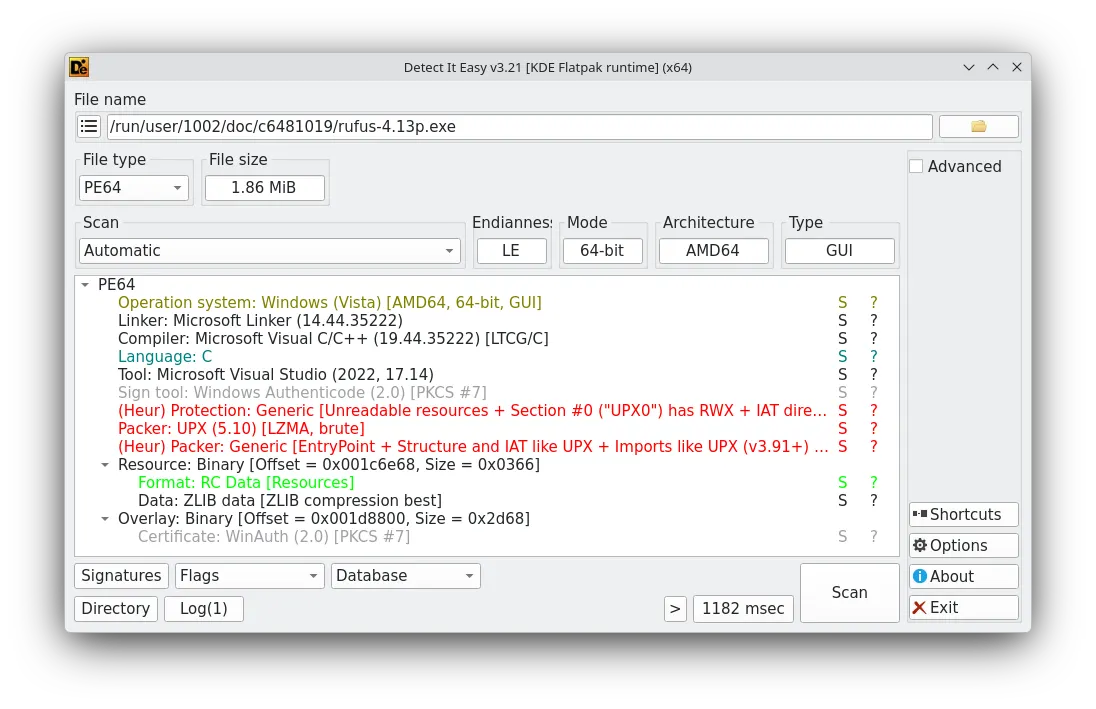Click S on the Language: C row
This screenshot has width=1096, height=709.
842,357
